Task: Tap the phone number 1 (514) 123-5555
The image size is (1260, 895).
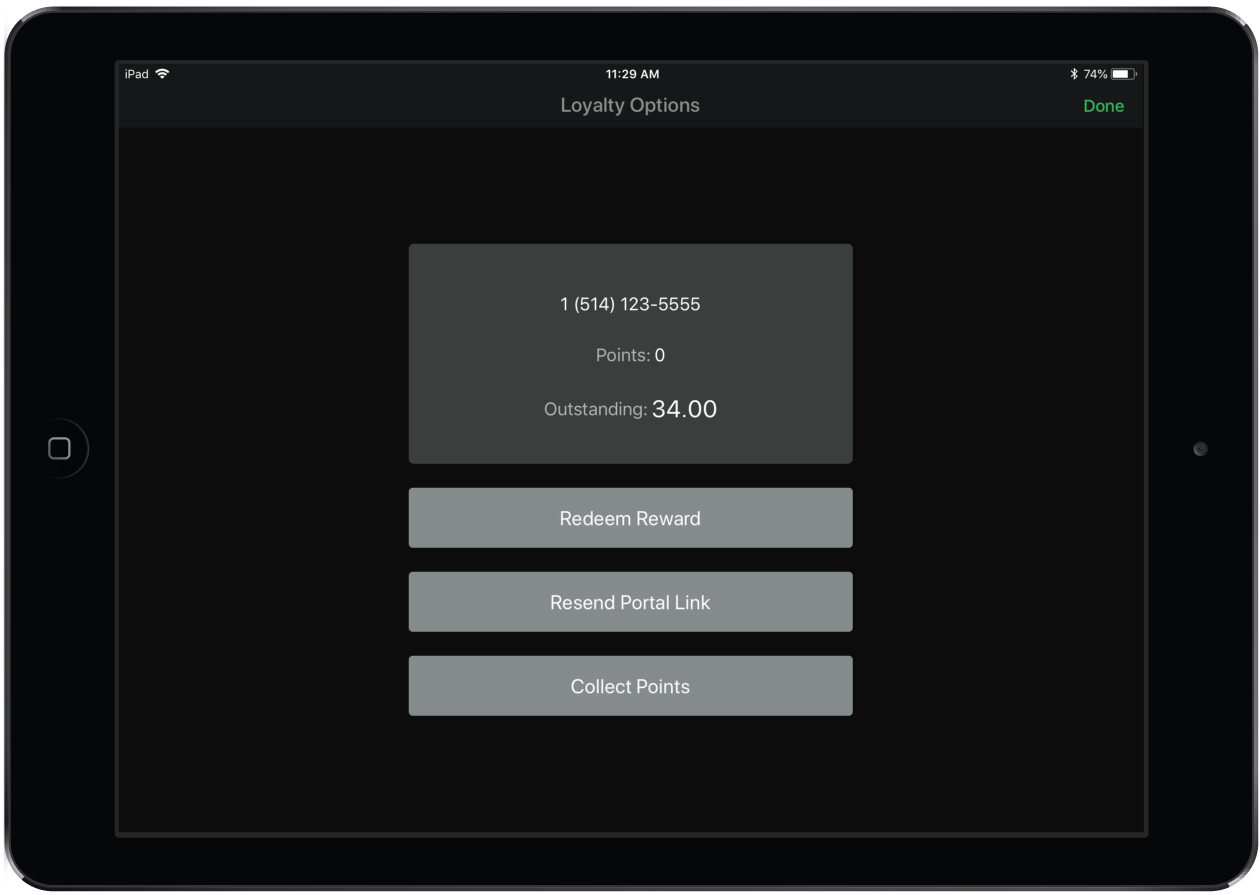Action: (630, 304)
